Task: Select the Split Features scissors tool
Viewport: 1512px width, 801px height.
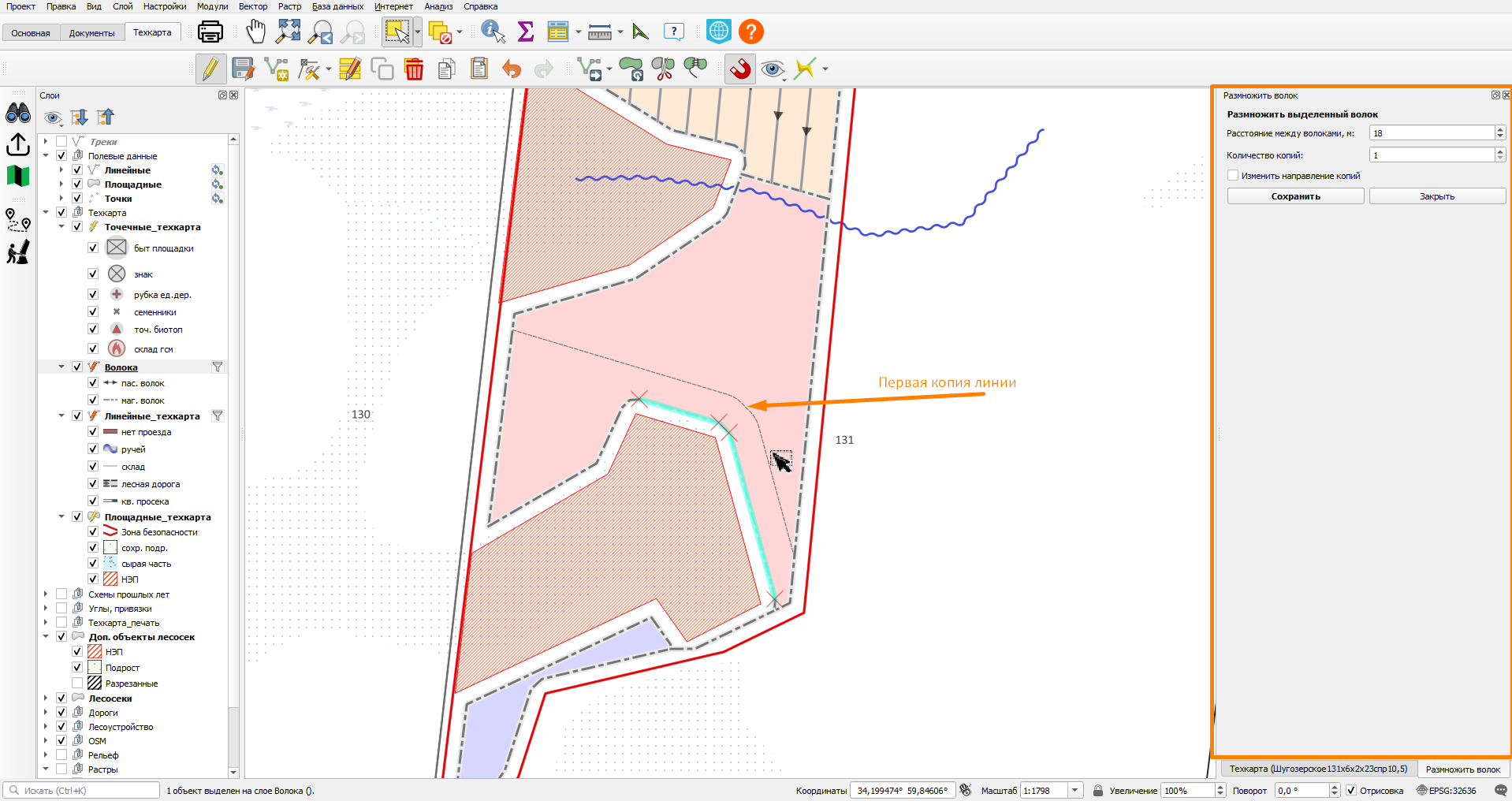Action: click(x=663, y=69)
